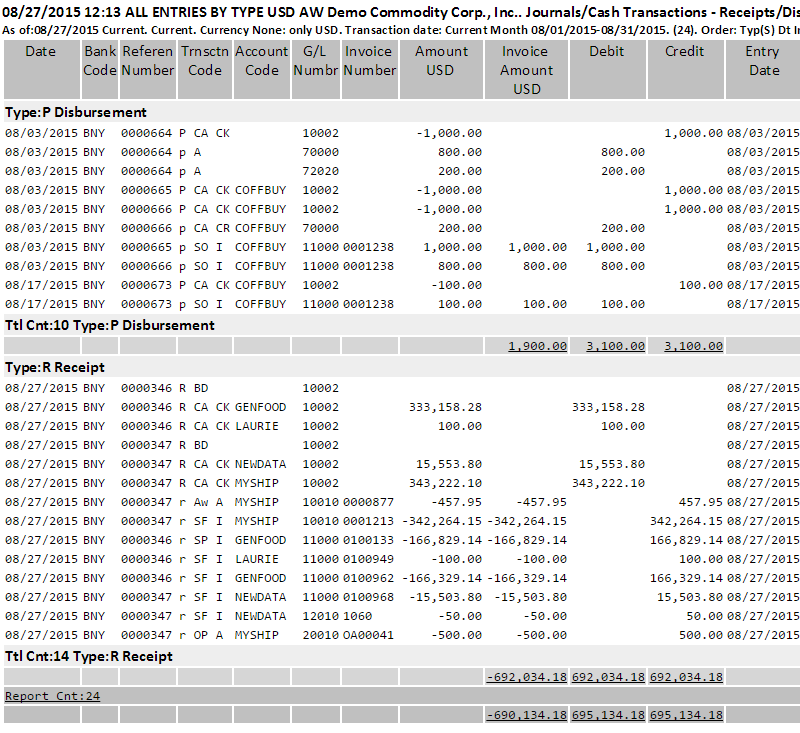This screenshot has height=733, width=800.
Task: Click report debit total 695,134.18
Action: tap(609, 715)
